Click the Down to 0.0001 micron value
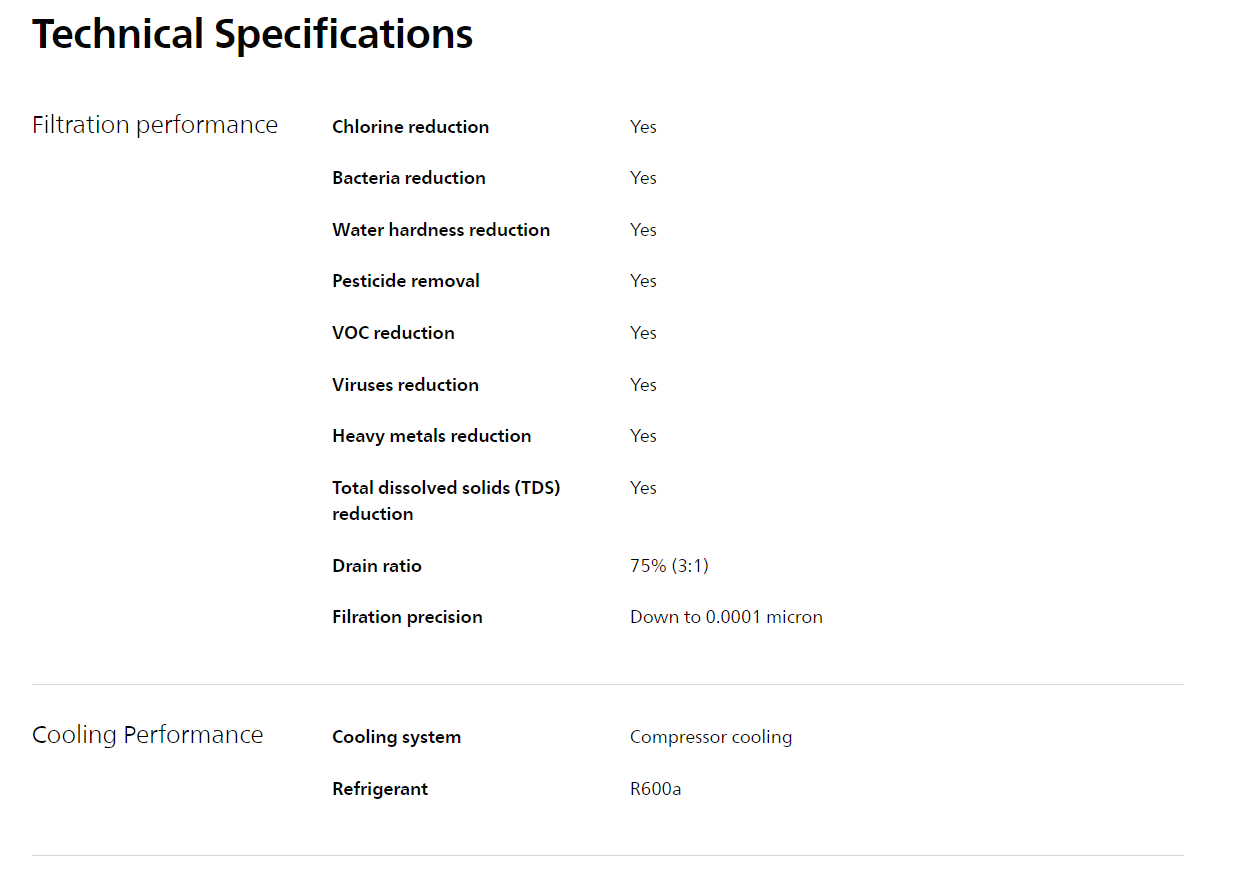The height and width of the screenshot is (874, 1242). (x=726, y=617)
